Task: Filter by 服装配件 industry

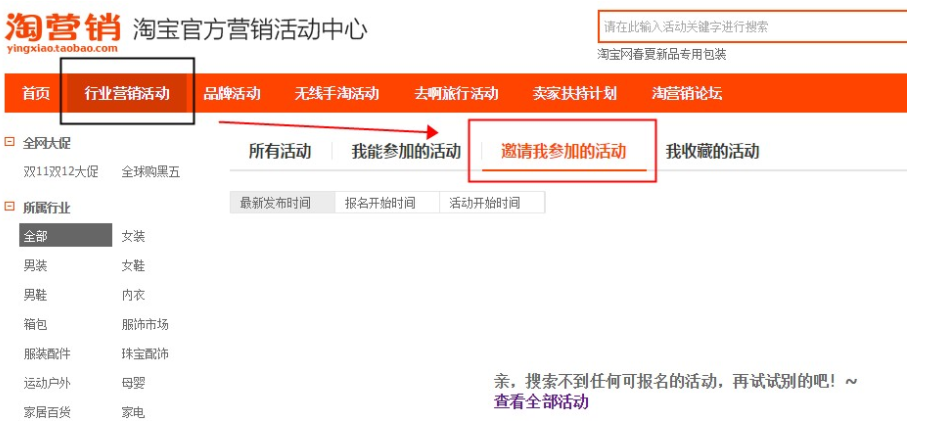Action: click(47, 354)
